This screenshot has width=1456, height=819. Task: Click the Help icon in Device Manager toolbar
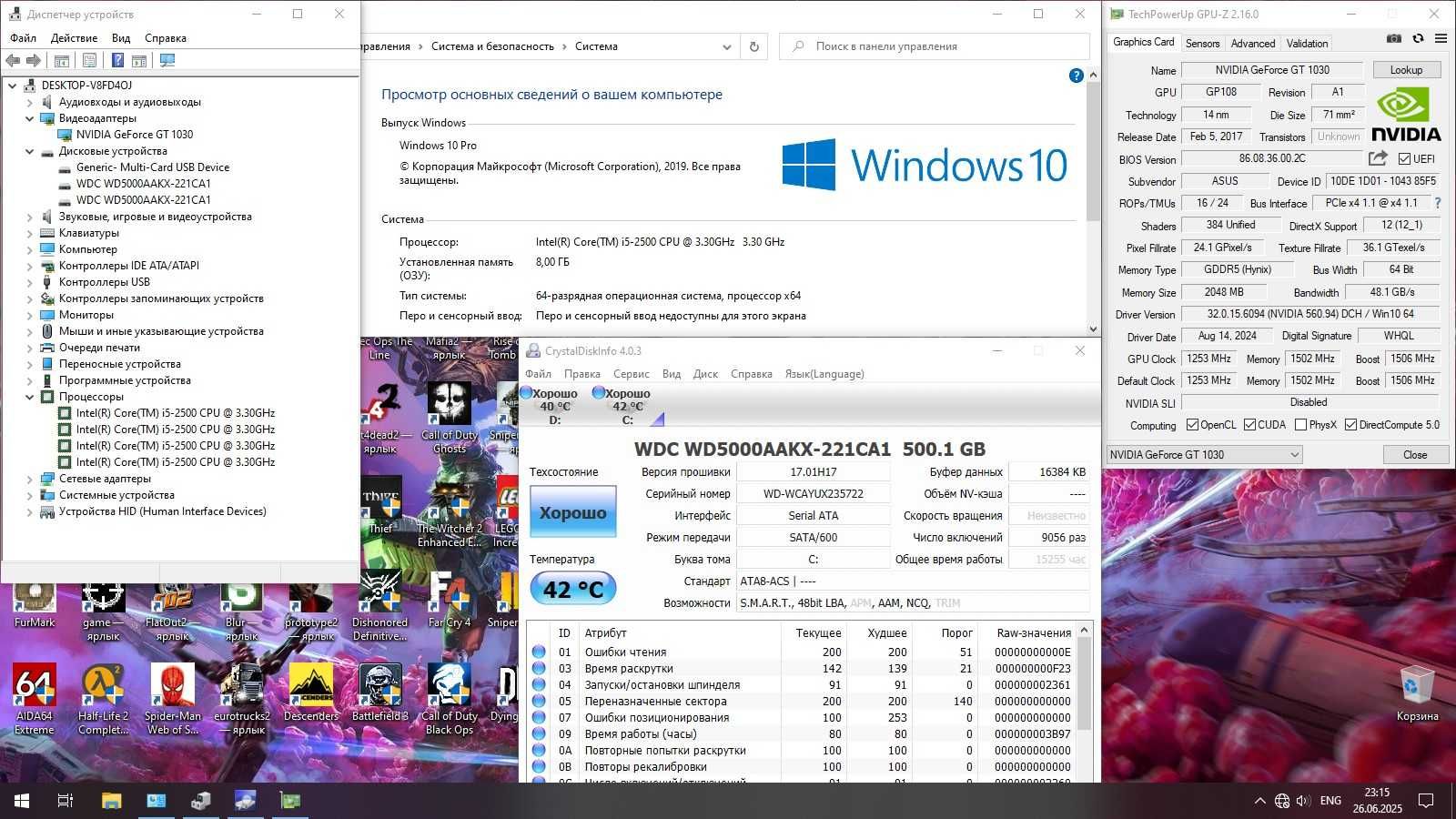(117, 60)
